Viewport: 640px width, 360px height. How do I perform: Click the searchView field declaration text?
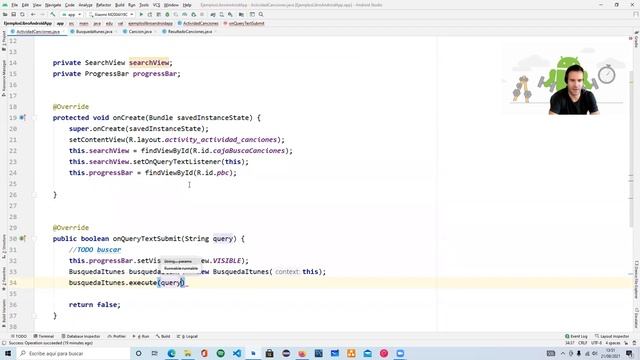[x=149, y=62]
